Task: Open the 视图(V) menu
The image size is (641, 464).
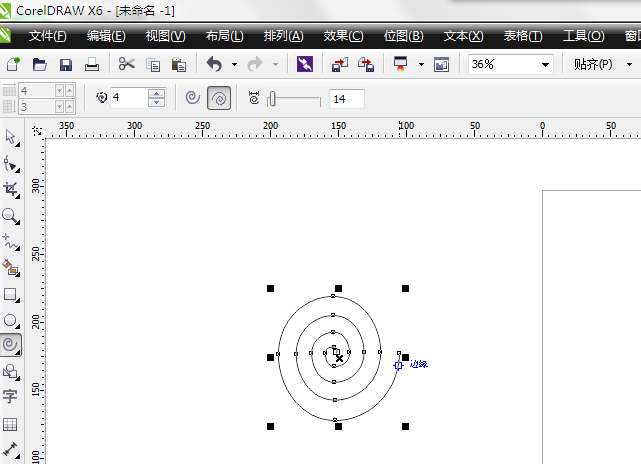Action: pyautogui.click(x=166, y=36)
